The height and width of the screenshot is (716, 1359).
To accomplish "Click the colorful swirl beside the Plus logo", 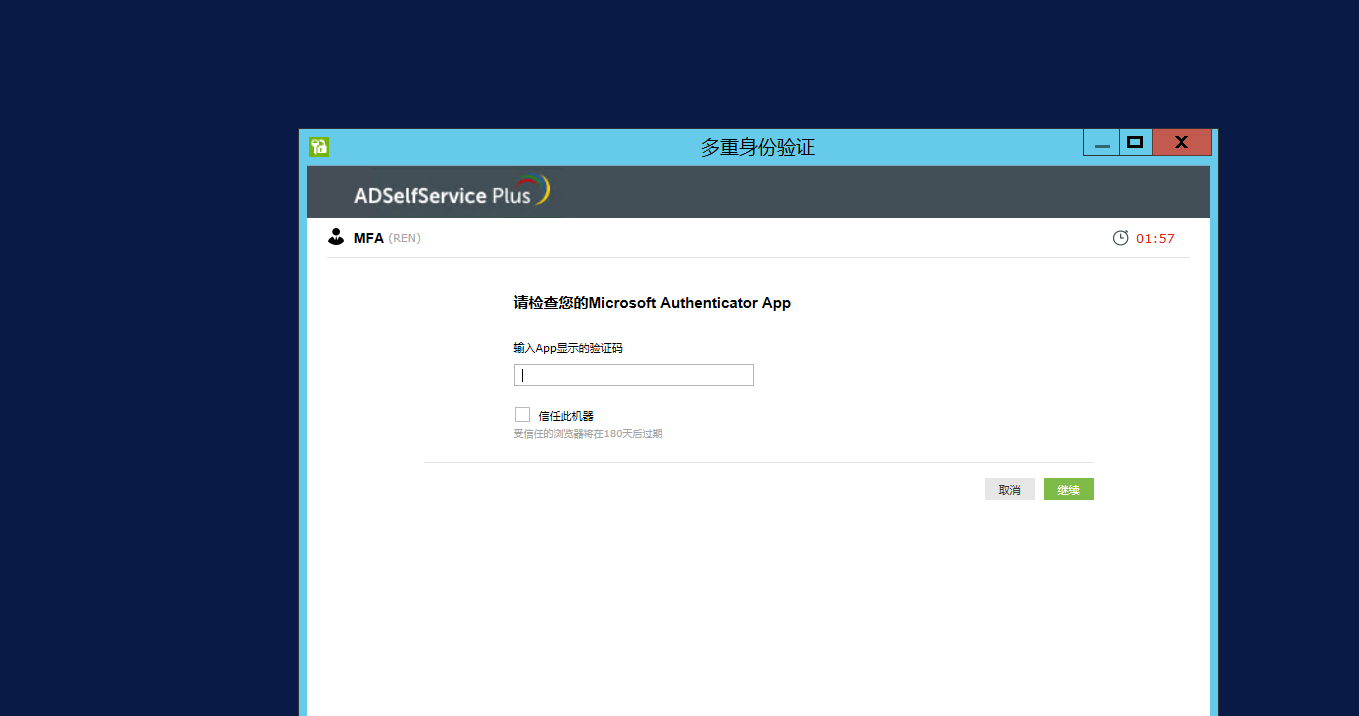I will click(x=541, y=189).
